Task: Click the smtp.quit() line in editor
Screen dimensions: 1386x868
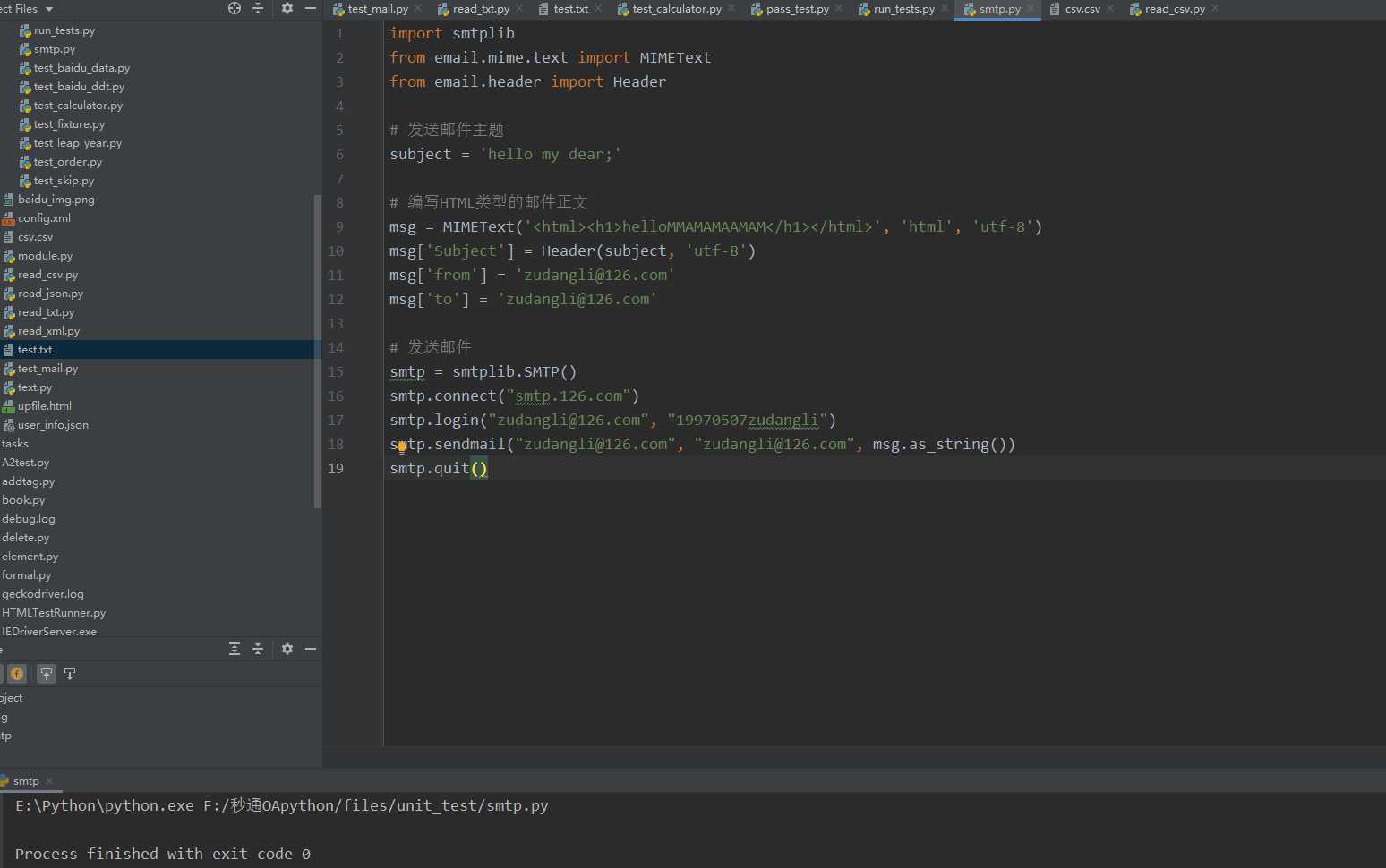Action: [439, 468]
